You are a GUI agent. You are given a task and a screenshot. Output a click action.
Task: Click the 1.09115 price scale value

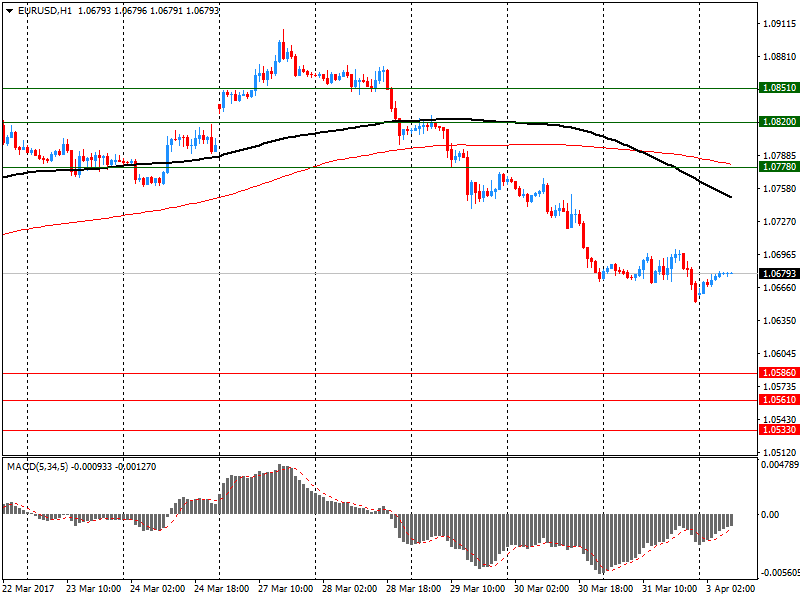point(780,23)
